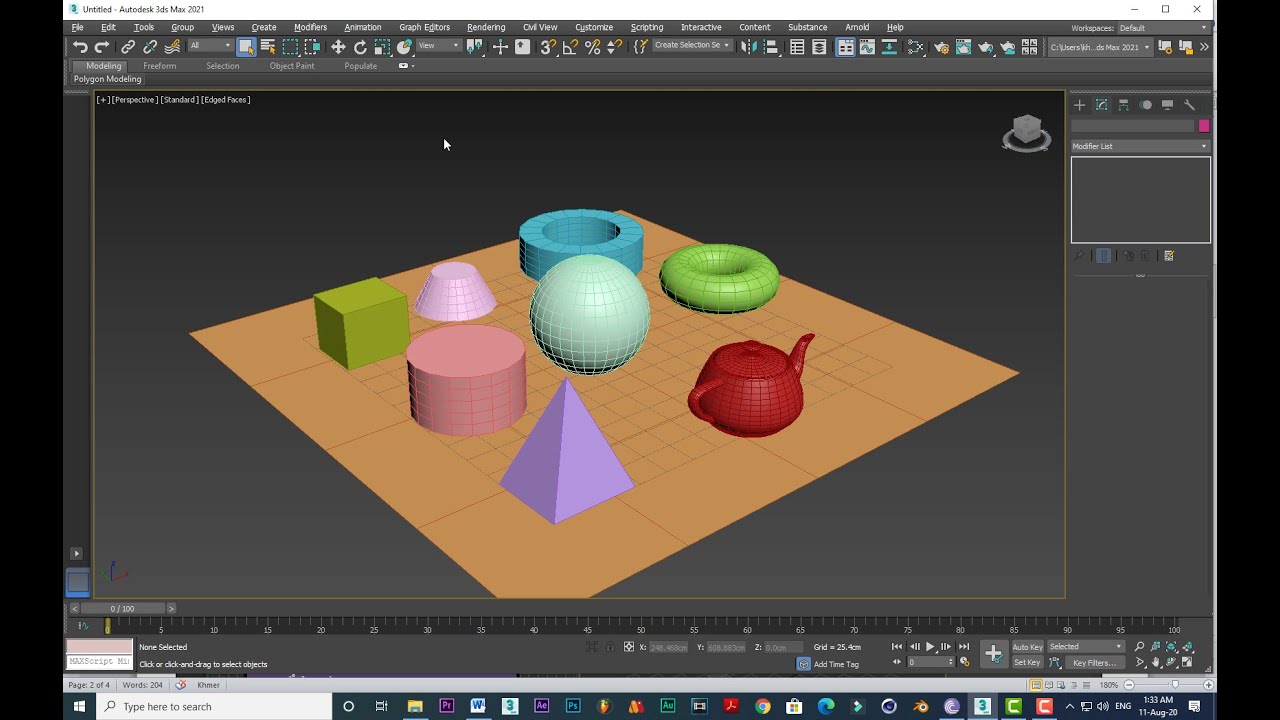Viewport: 1280px width, 720px height.
Task: Open the Select by Name list
Action: pos(268,47)
